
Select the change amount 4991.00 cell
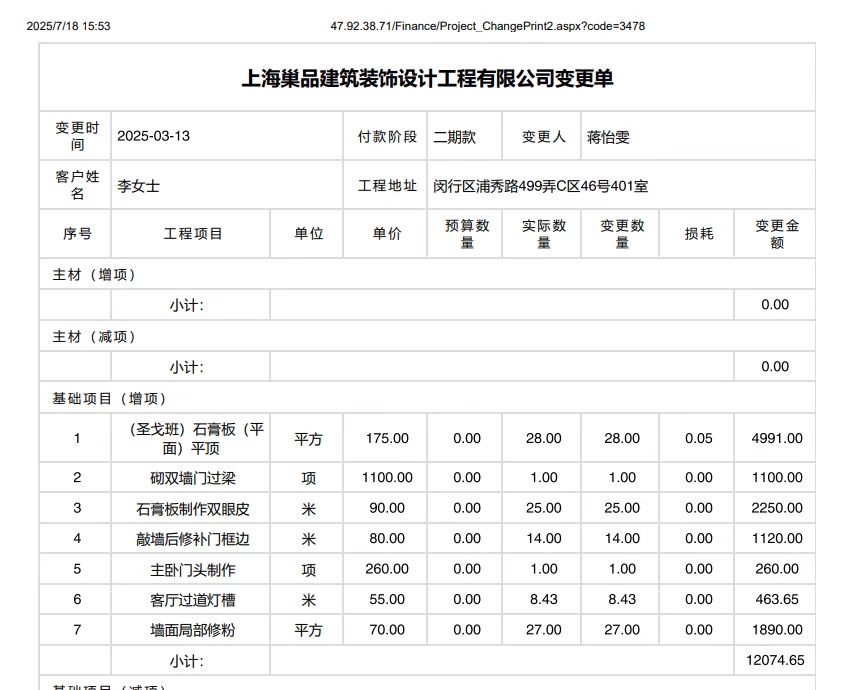pyautogui.click(x=776, y=438)
